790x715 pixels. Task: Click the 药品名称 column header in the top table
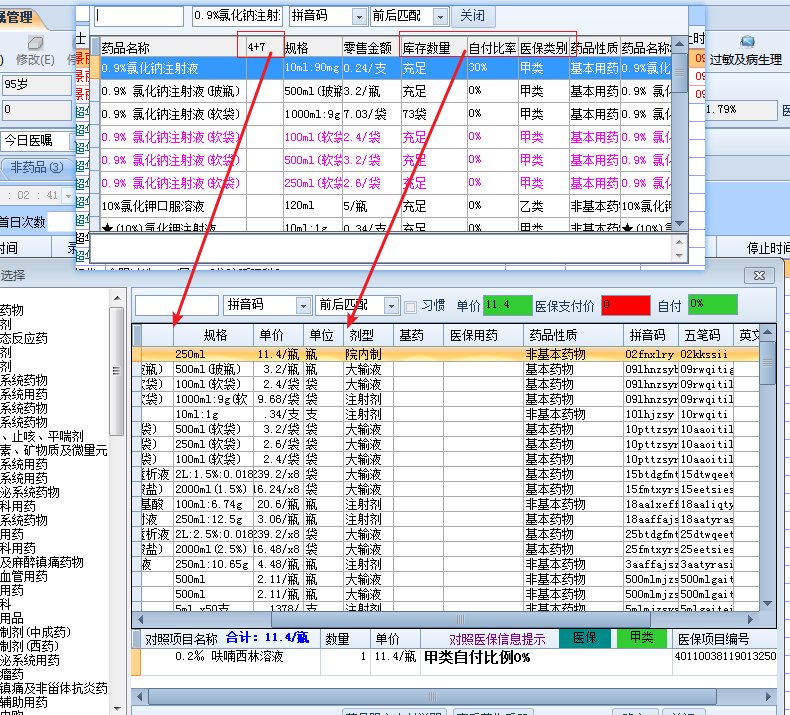pyautogui.click(x=173, y=47)
